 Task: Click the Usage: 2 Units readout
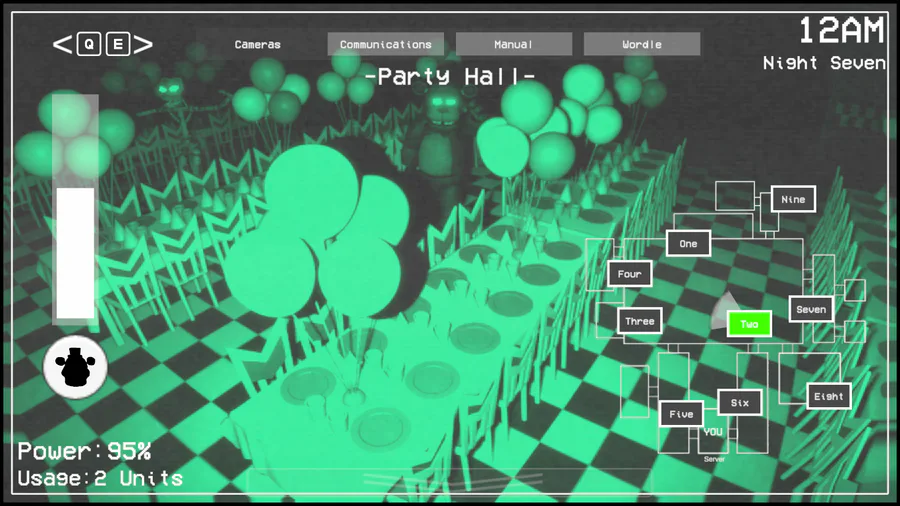[x=100, y=478]
